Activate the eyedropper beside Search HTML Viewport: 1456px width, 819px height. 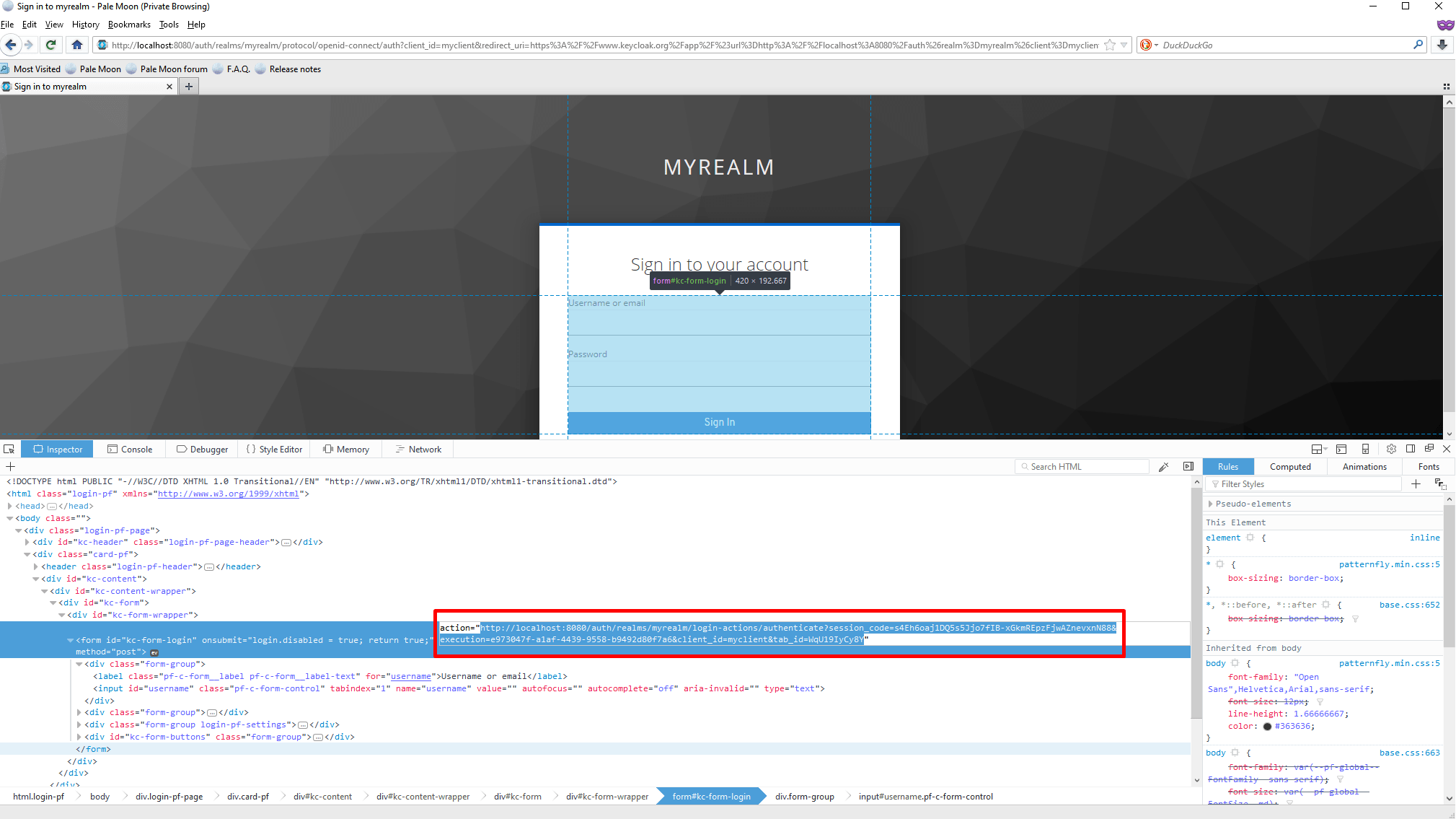click(x=1164, y=466)
